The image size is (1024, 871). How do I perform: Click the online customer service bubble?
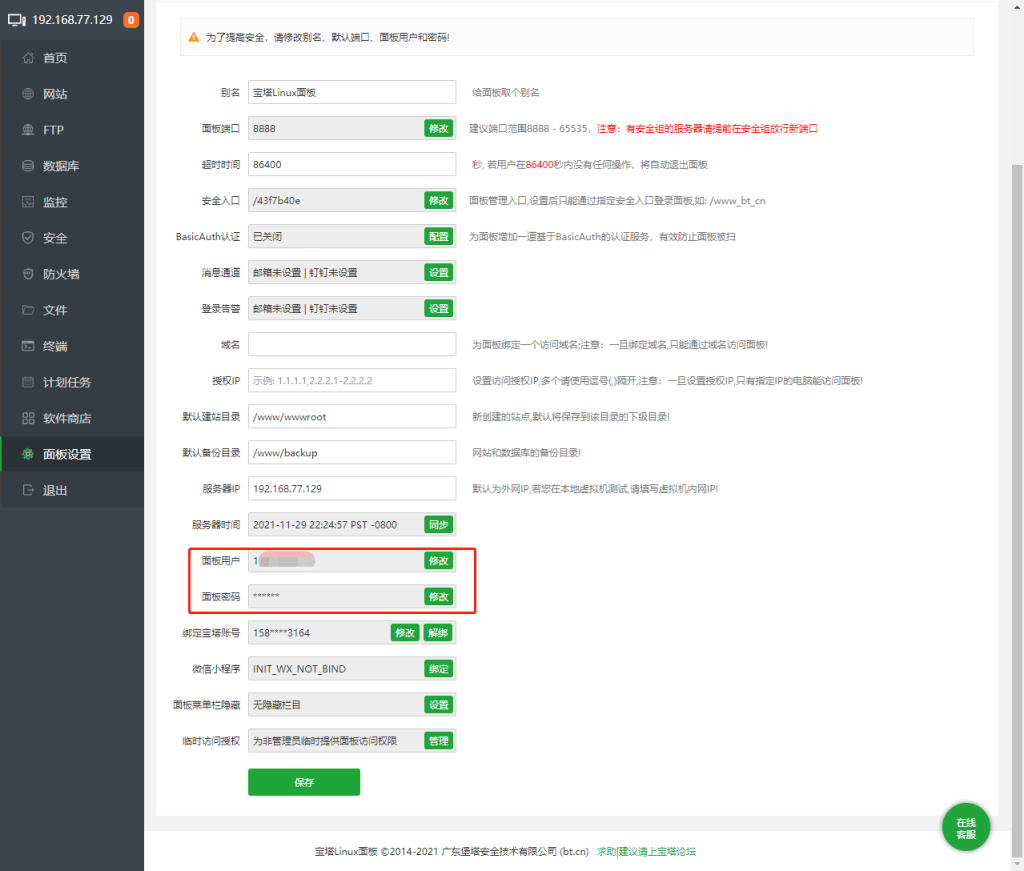965,828
